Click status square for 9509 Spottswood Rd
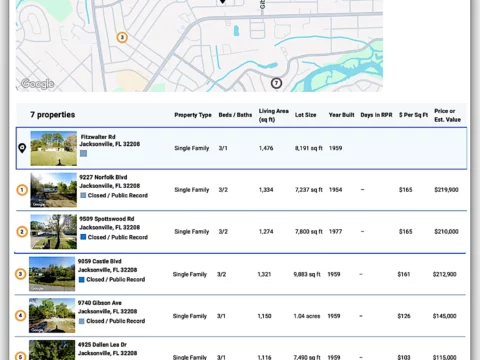This screenshot has width=480, height=360. 83,237
